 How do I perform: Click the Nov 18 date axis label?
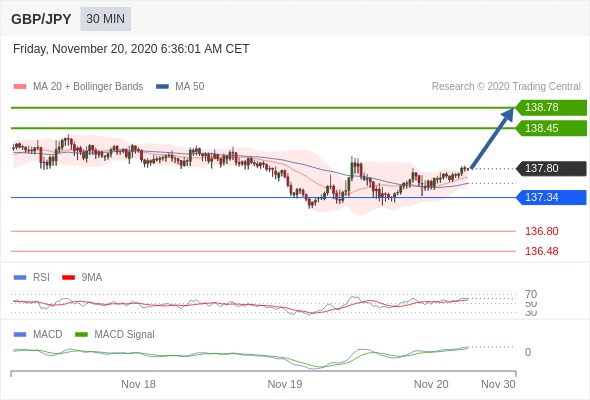pos(138,384)
